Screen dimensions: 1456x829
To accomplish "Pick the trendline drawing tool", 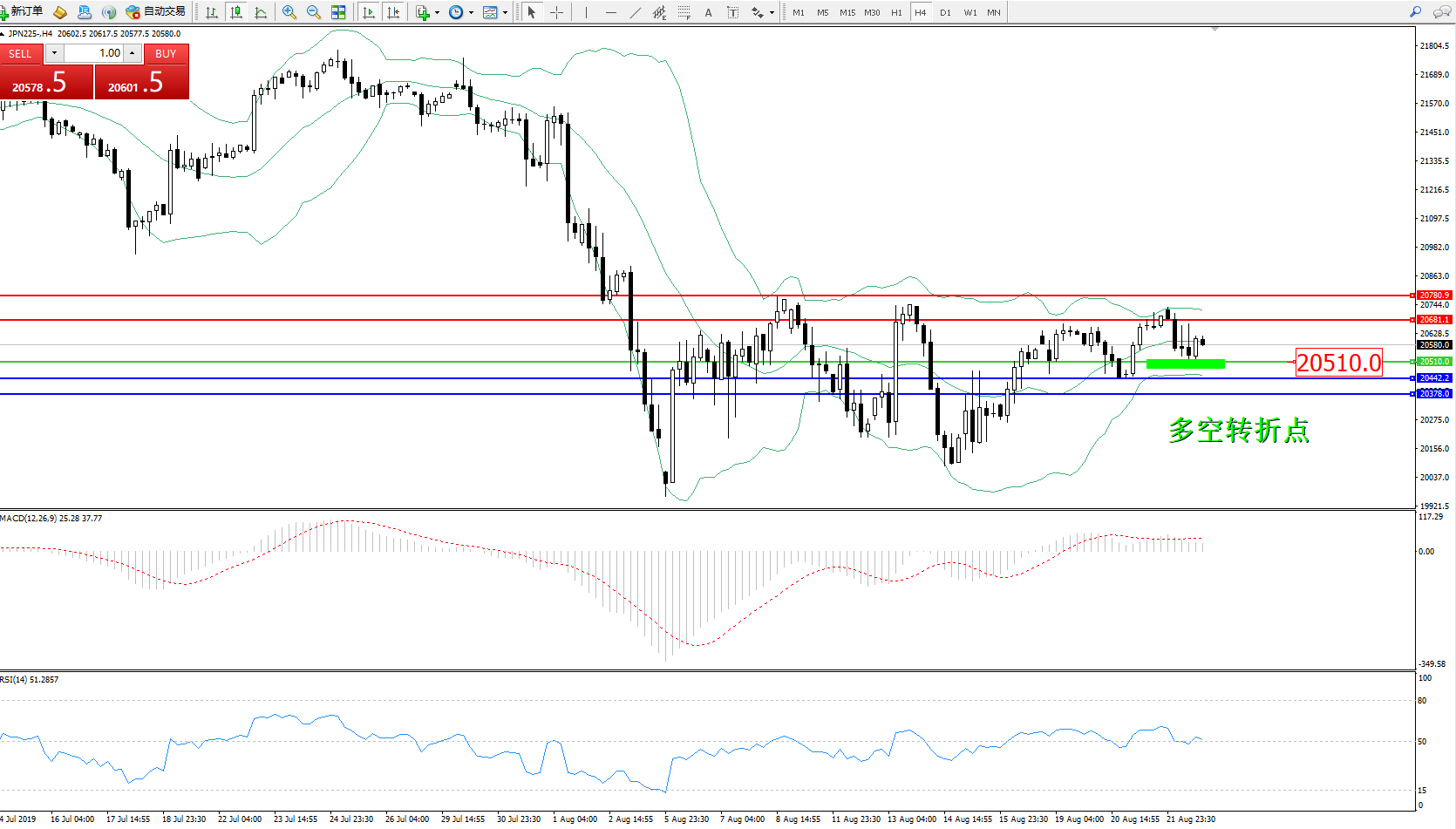I will coord(635,12).
